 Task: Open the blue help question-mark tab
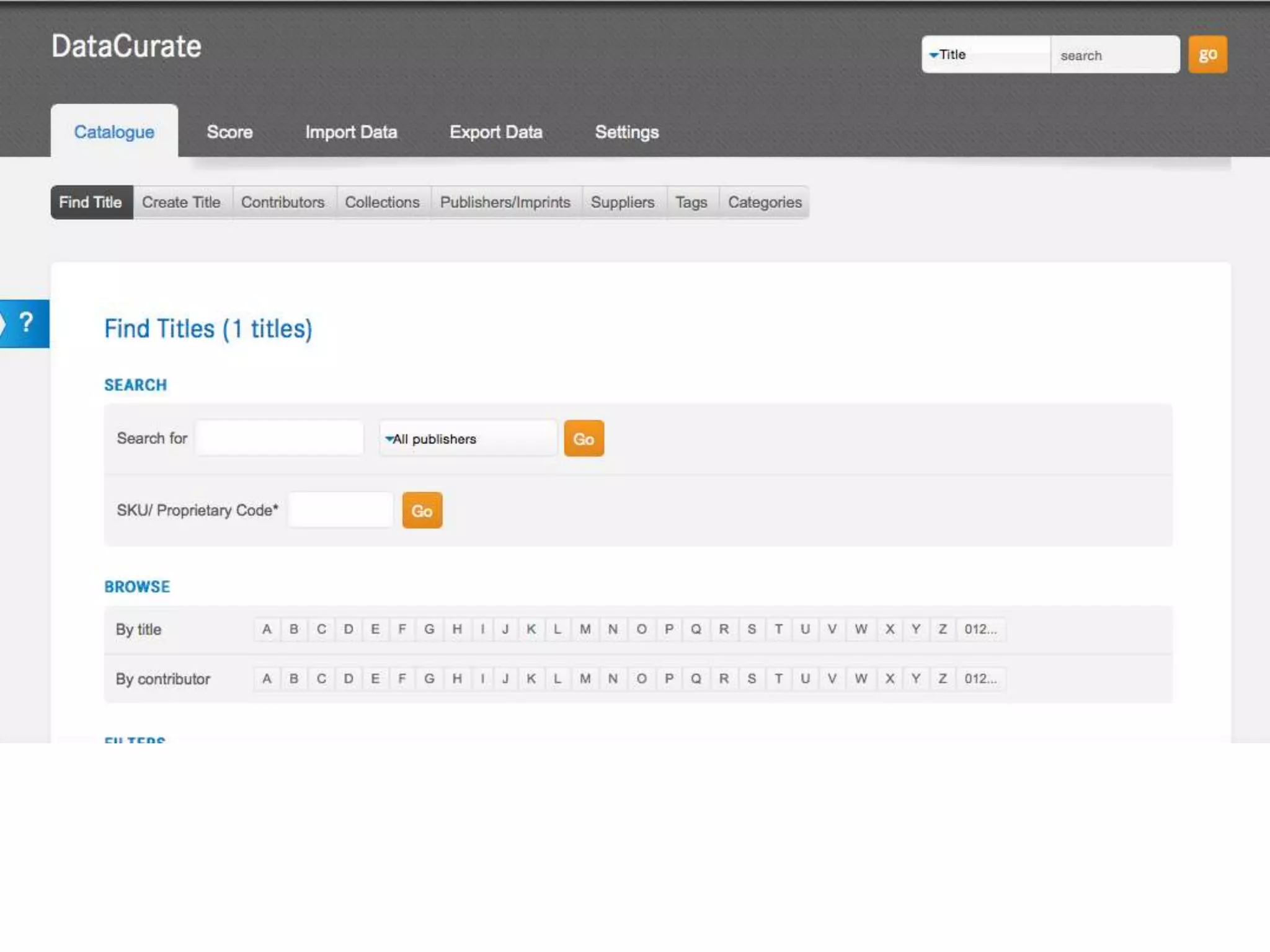click(25, 324)
